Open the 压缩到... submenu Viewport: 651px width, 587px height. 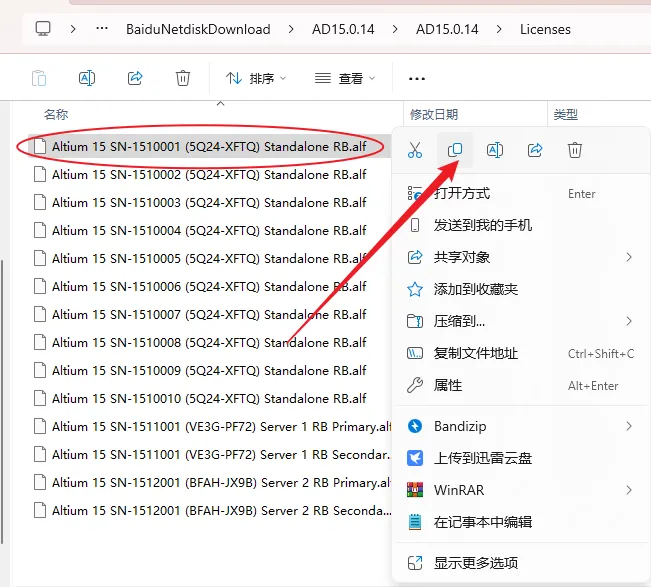tap(521, 321)
